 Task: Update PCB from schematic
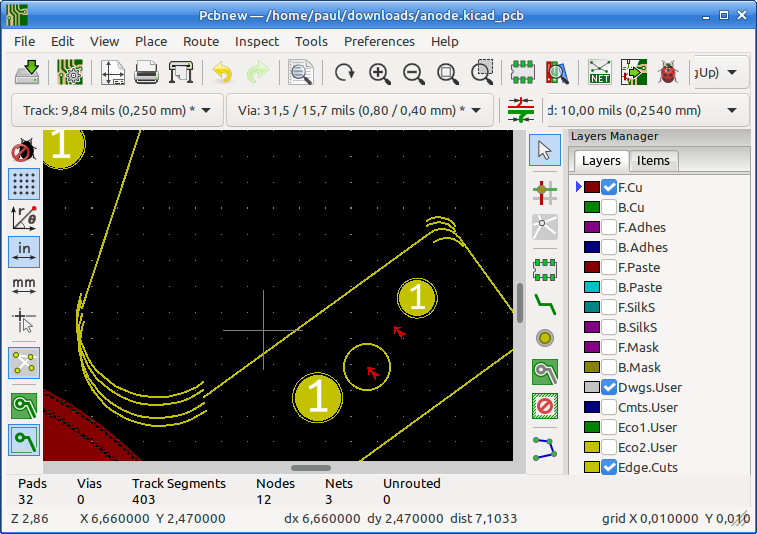click(633, 73)
